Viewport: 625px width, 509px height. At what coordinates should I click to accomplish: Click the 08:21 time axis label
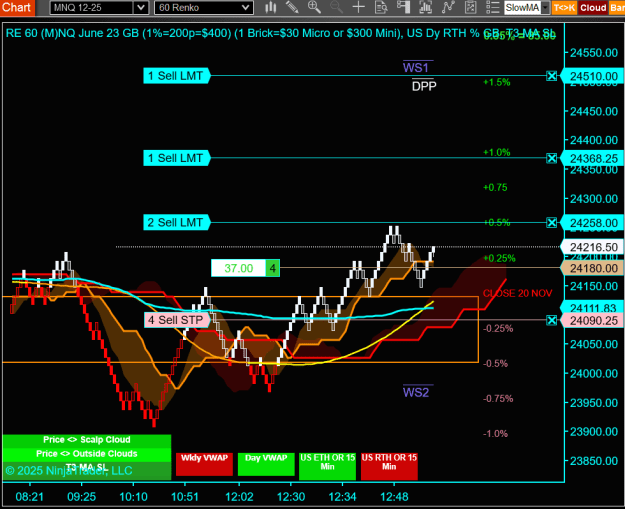29,497
